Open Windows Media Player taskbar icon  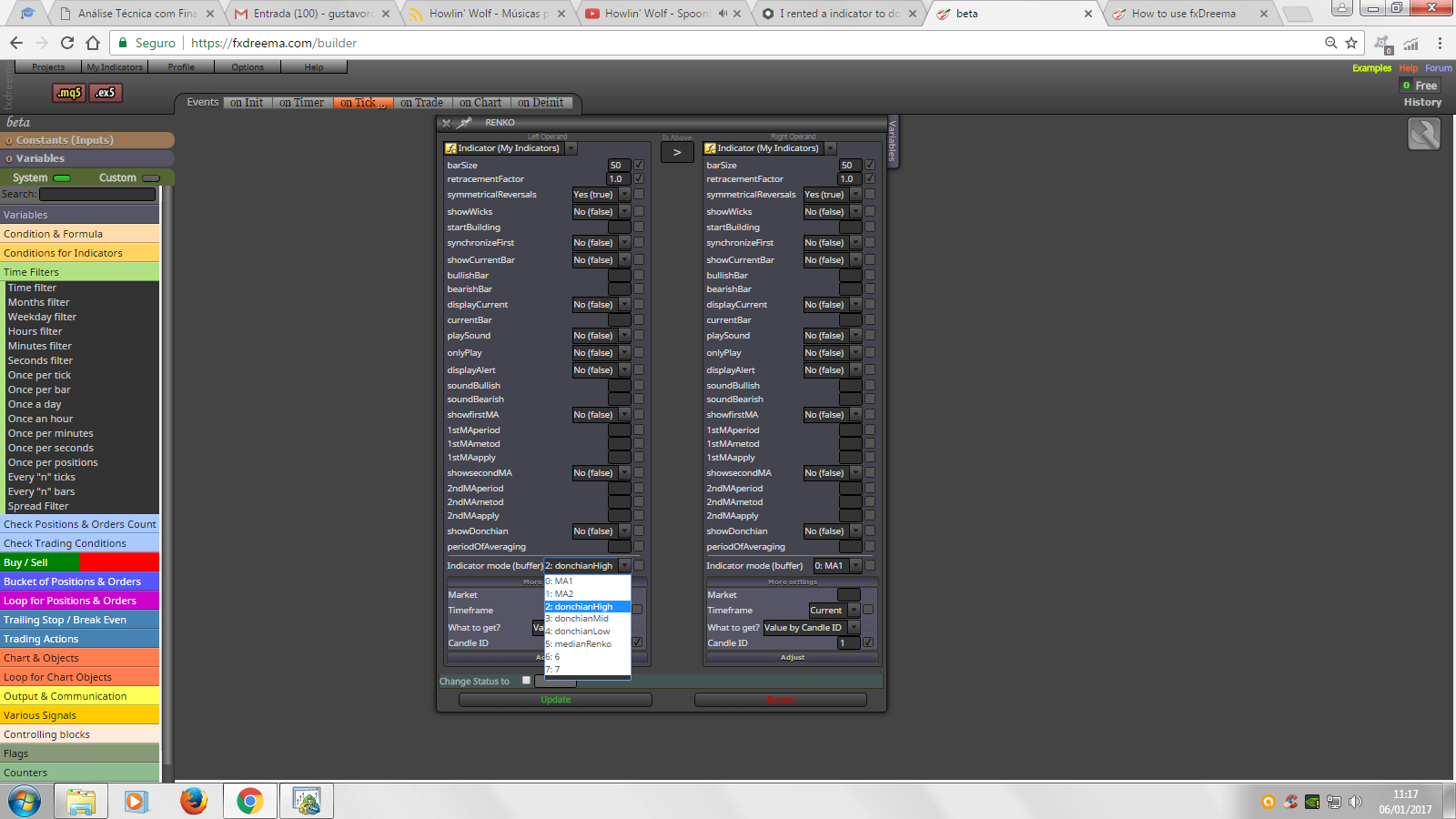pyautogui.click(x=136, y=801)
